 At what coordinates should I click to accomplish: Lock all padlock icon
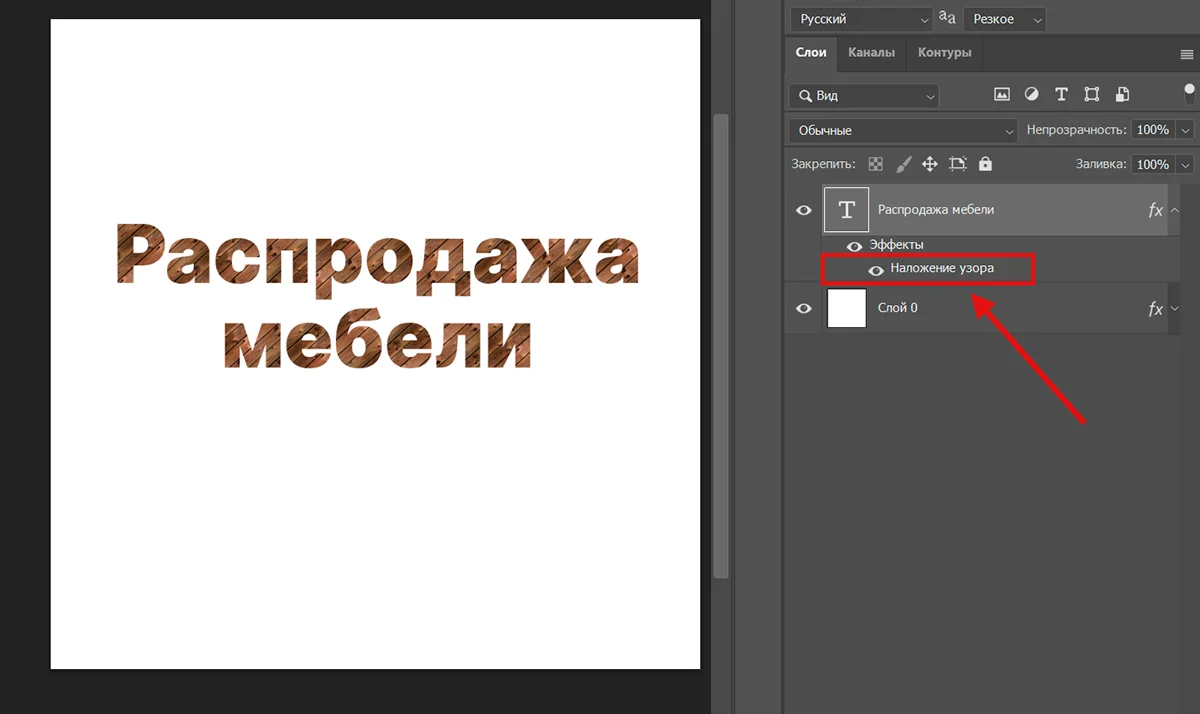(985, 164)
